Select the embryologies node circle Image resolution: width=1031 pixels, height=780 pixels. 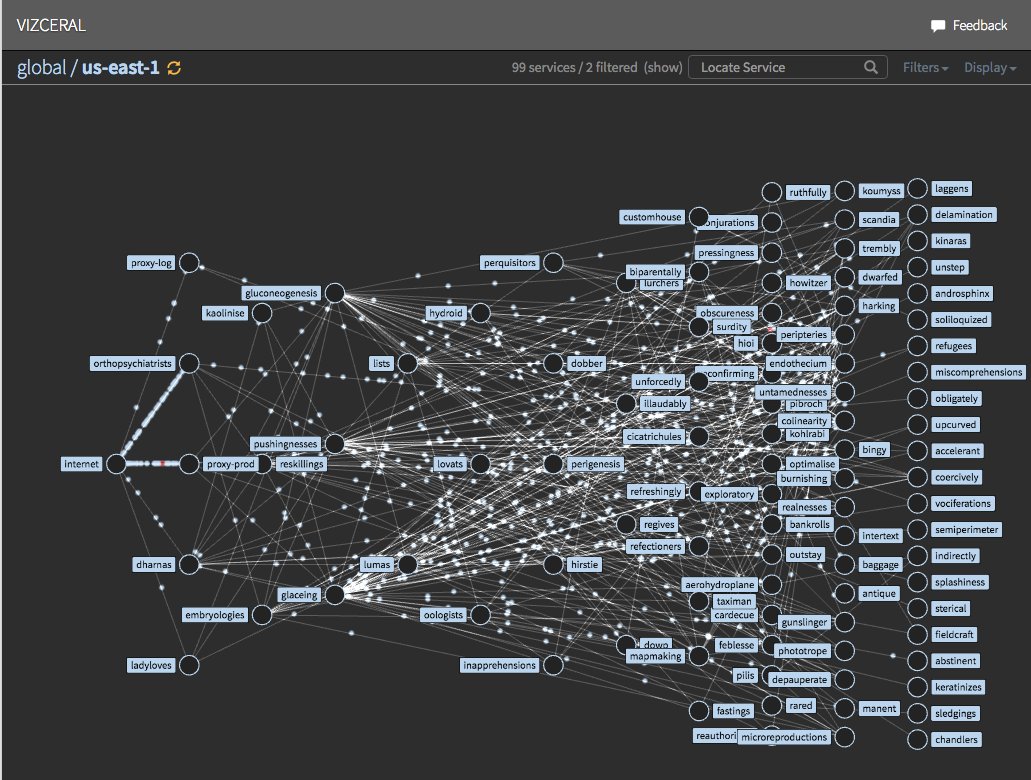(x=262, y=615)
